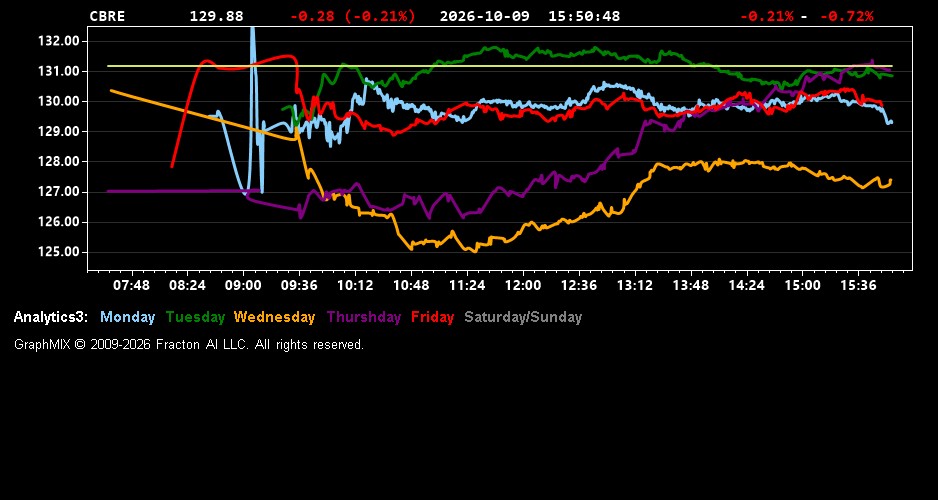Viewport: 938px width, 500px height.
Task: Click the 126.00 price axis label
Action: pyautogui.click(x=58, y=222)
